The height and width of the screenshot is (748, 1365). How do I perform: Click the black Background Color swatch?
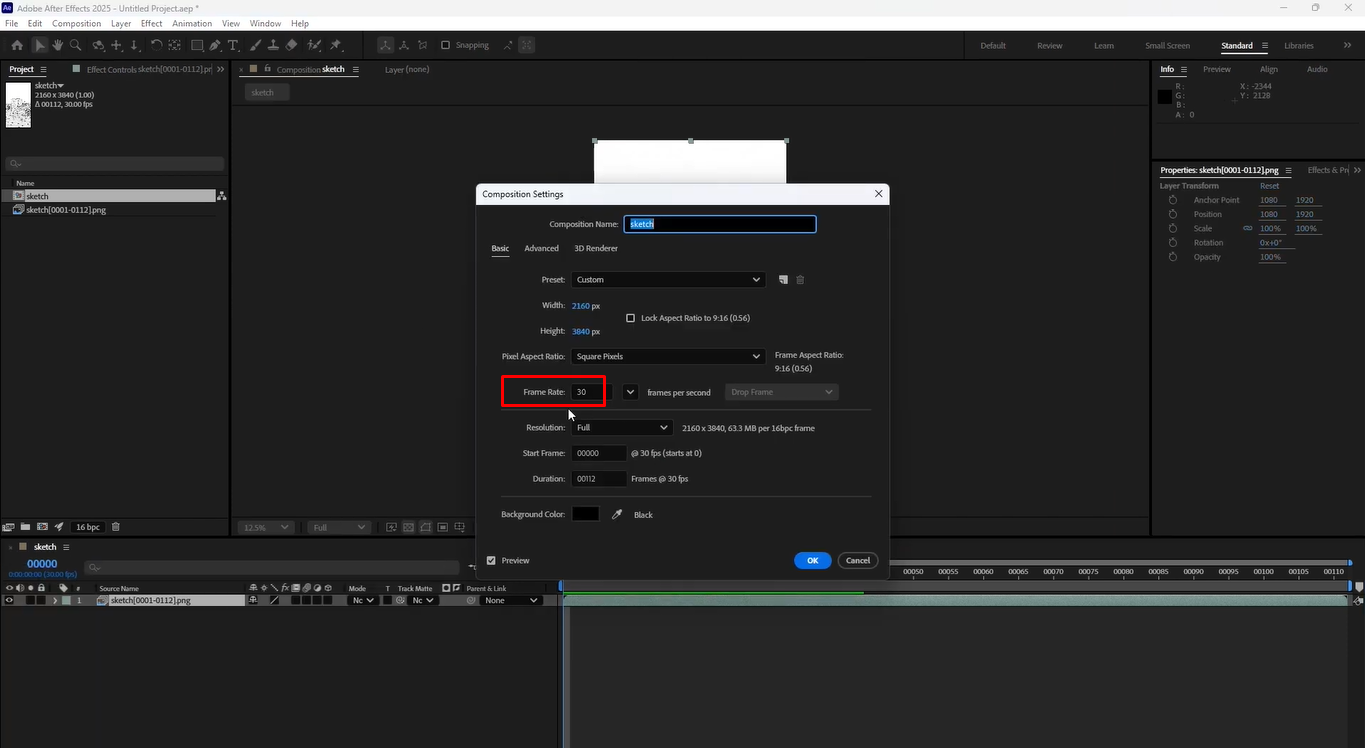pyautogui.click(x=585, y=514)
